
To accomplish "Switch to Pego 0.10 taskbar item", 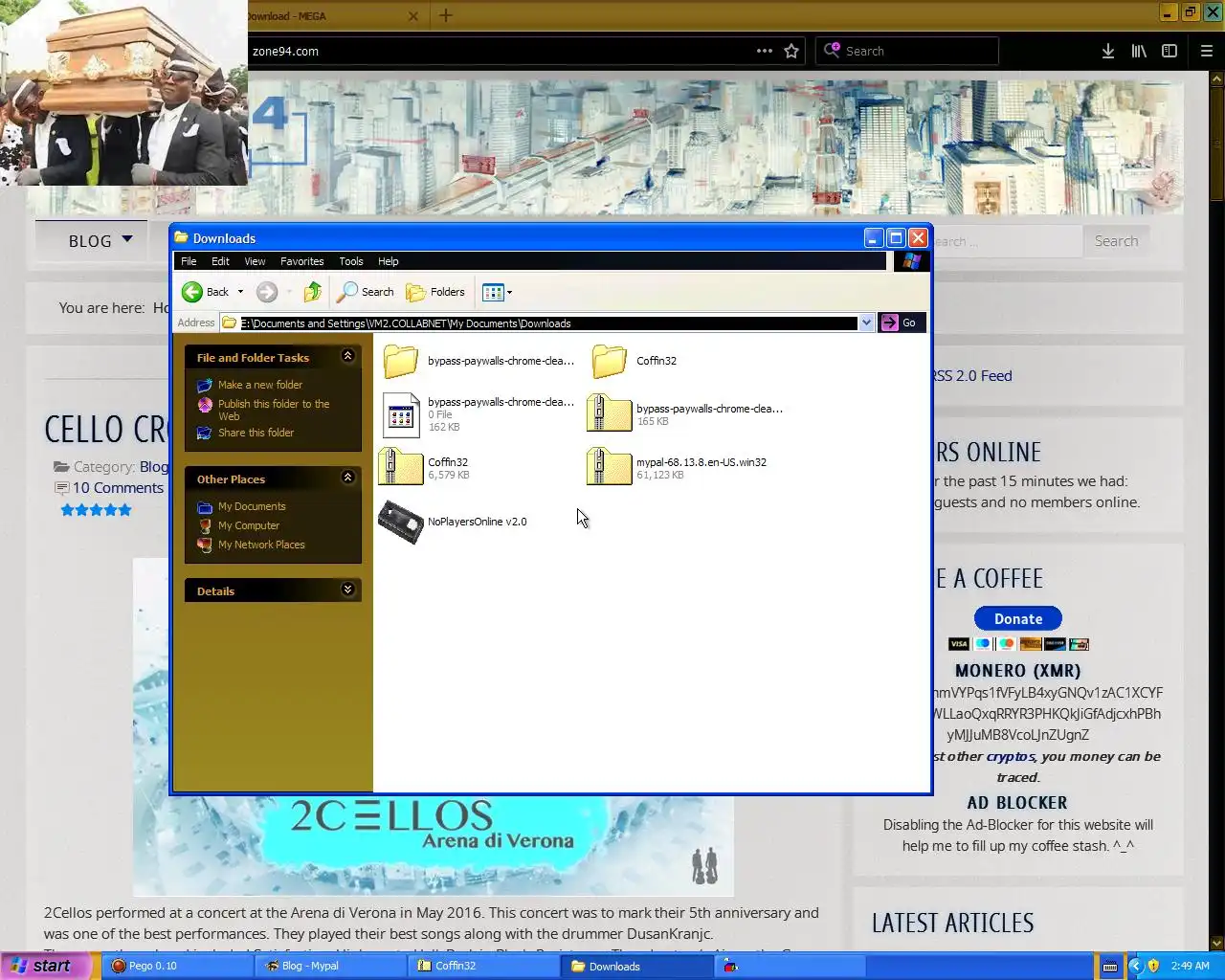I will [177, 966].
